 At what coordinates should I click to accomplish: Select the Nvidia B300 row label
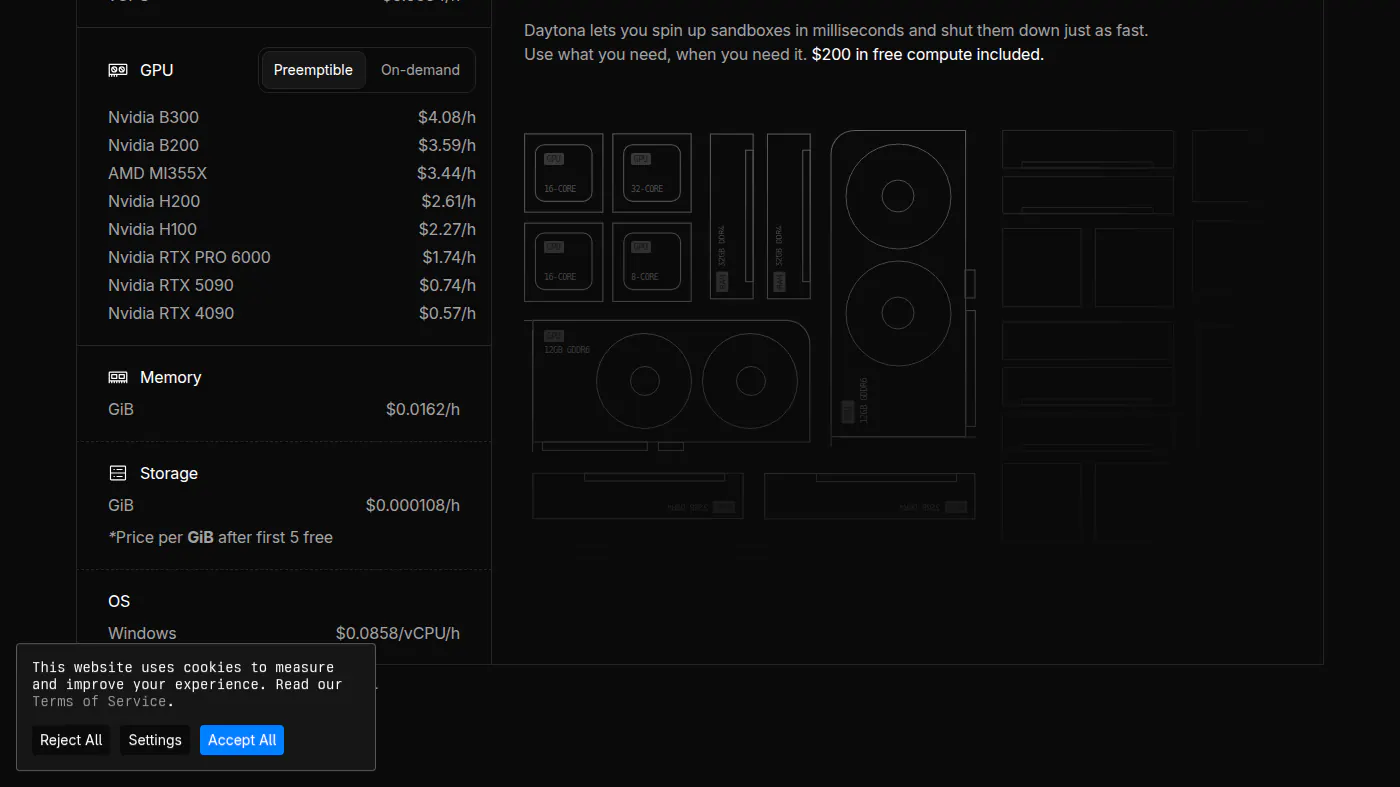(x=153, y=117)
